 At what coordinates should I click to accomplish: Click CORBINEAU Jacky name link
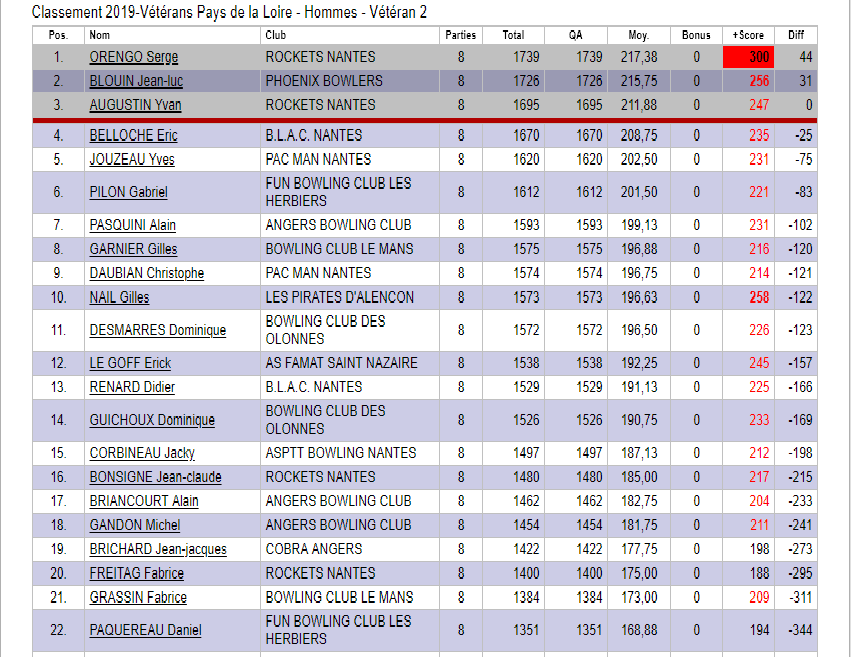142,453
